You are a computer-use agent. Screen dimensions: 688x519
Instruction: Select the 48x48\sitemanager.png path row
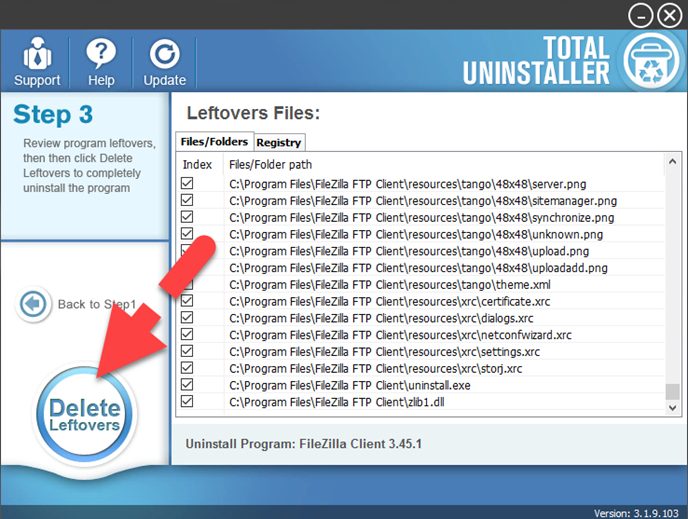423,201
